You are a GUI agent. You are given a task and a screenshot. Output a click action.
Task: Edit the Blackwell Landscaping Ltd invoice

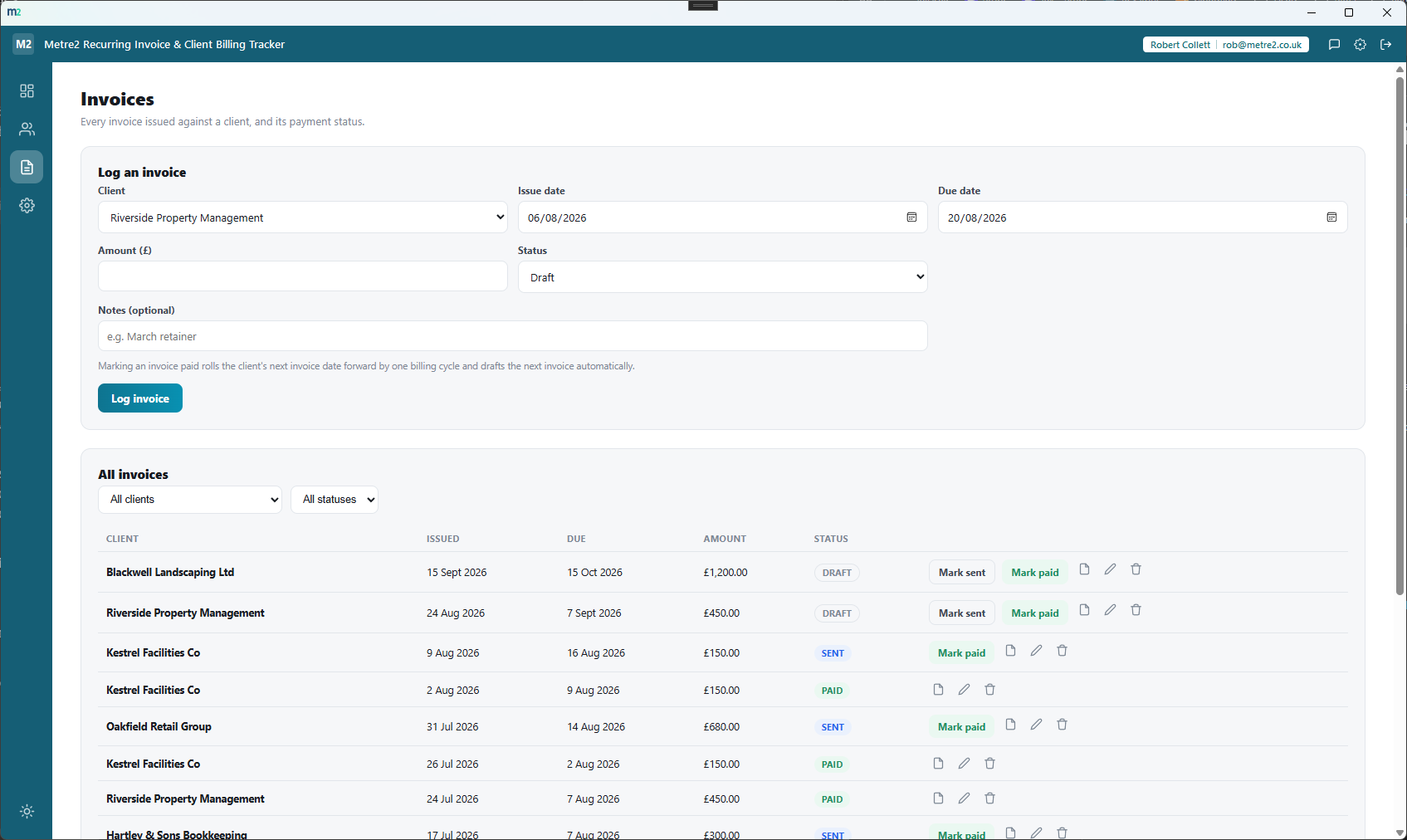click(1110, 569)
